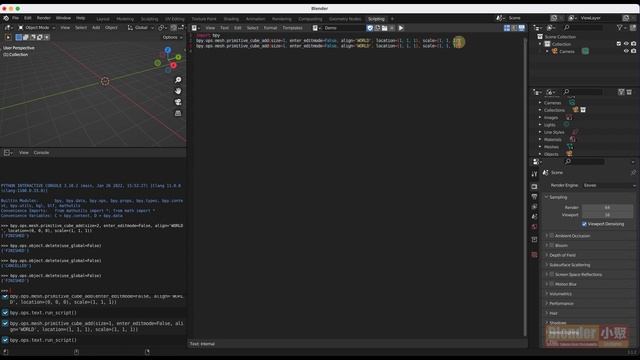Switch orthographic grid view icon in viewport

click(178, 113)
